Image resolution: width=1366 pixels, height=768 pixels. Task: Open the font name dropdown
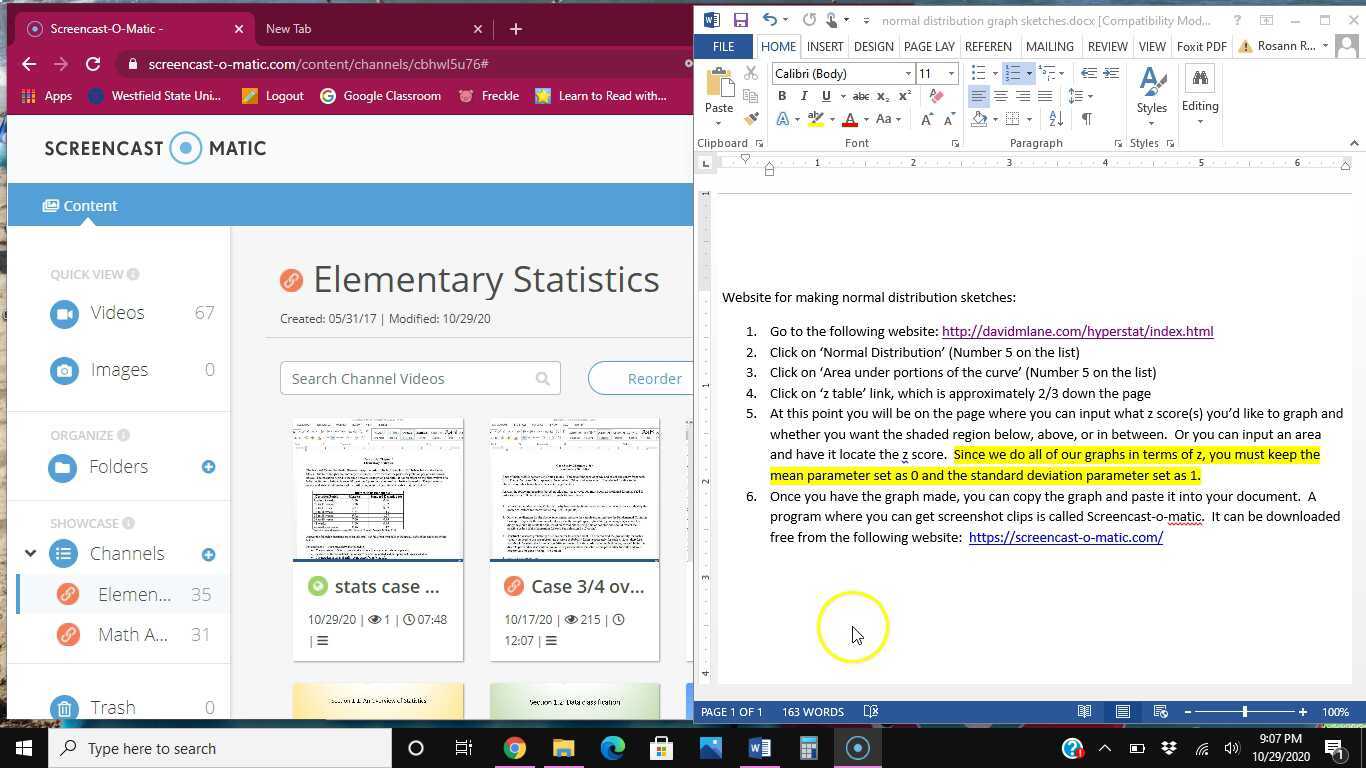pyautogui.click(x=908, y=74)
